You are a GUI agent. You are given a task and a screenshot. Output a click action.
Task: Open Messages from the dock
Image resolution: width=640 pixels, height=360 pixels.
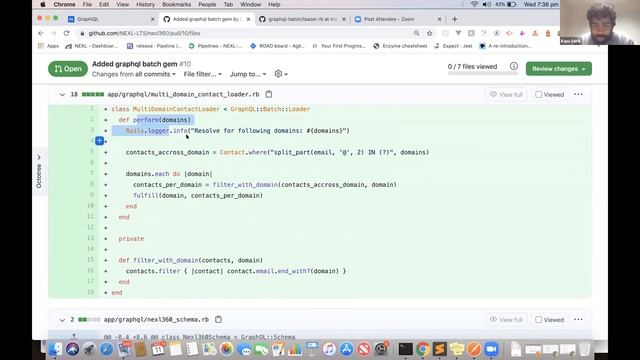pyautogui.click(x=244, y=349)
